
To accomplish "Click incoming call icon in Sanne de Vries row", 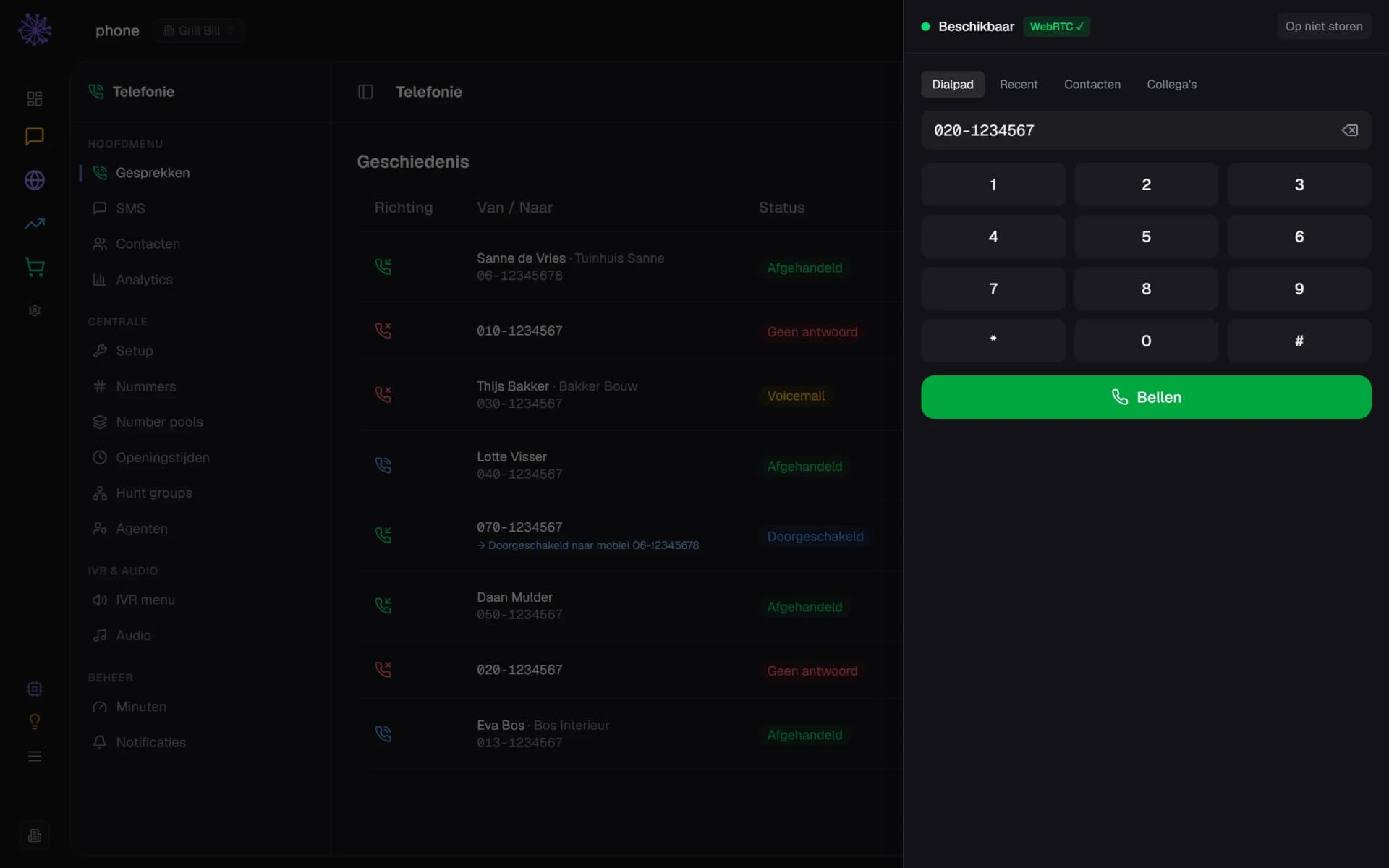I will click(383, 266).
